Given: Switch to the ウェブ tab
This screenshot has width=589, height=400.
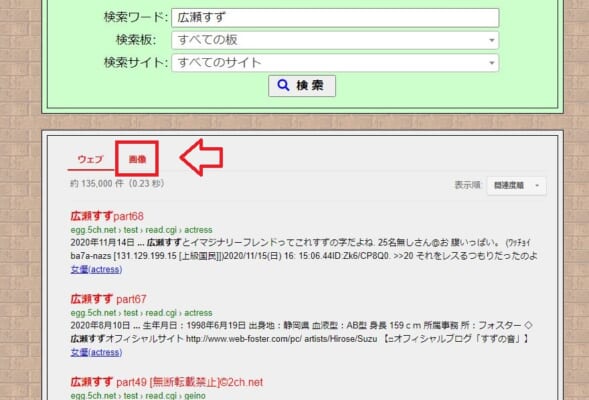Looking at the screenshot, I should [x=90, y=159].
